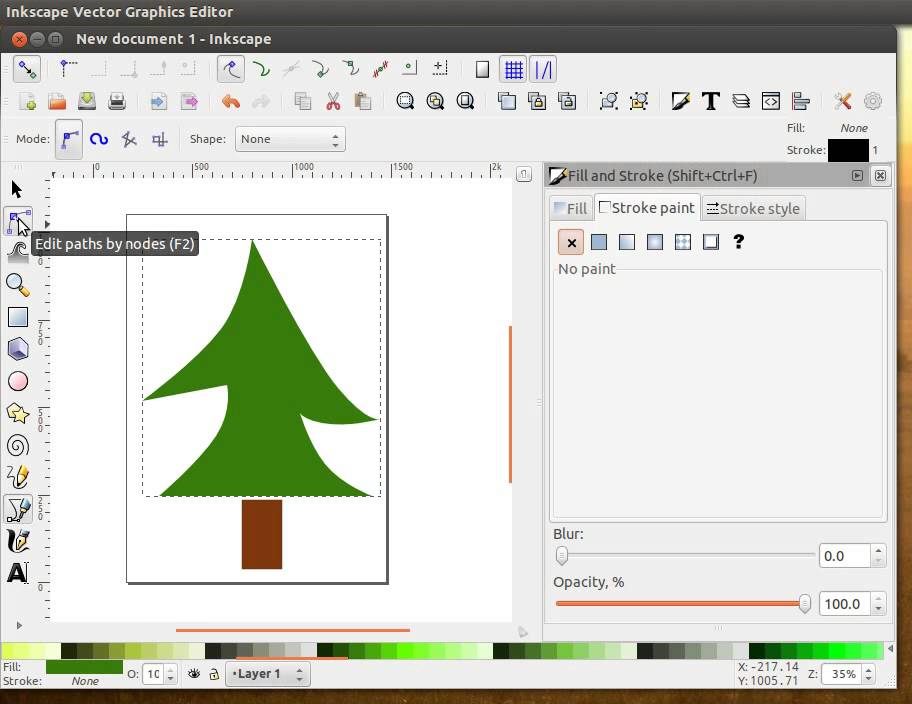Select the Rectangle tool in toolbox

point(17,317)
